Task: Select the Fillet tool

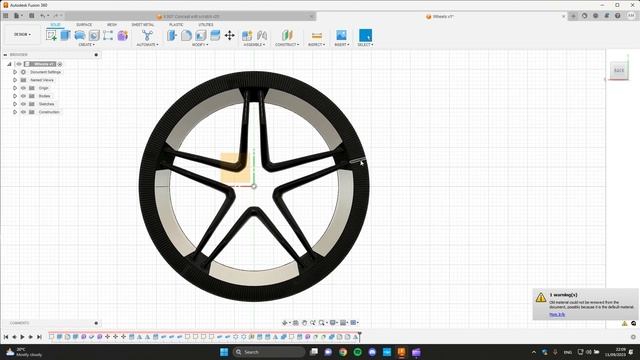Action: click(186, 36)
